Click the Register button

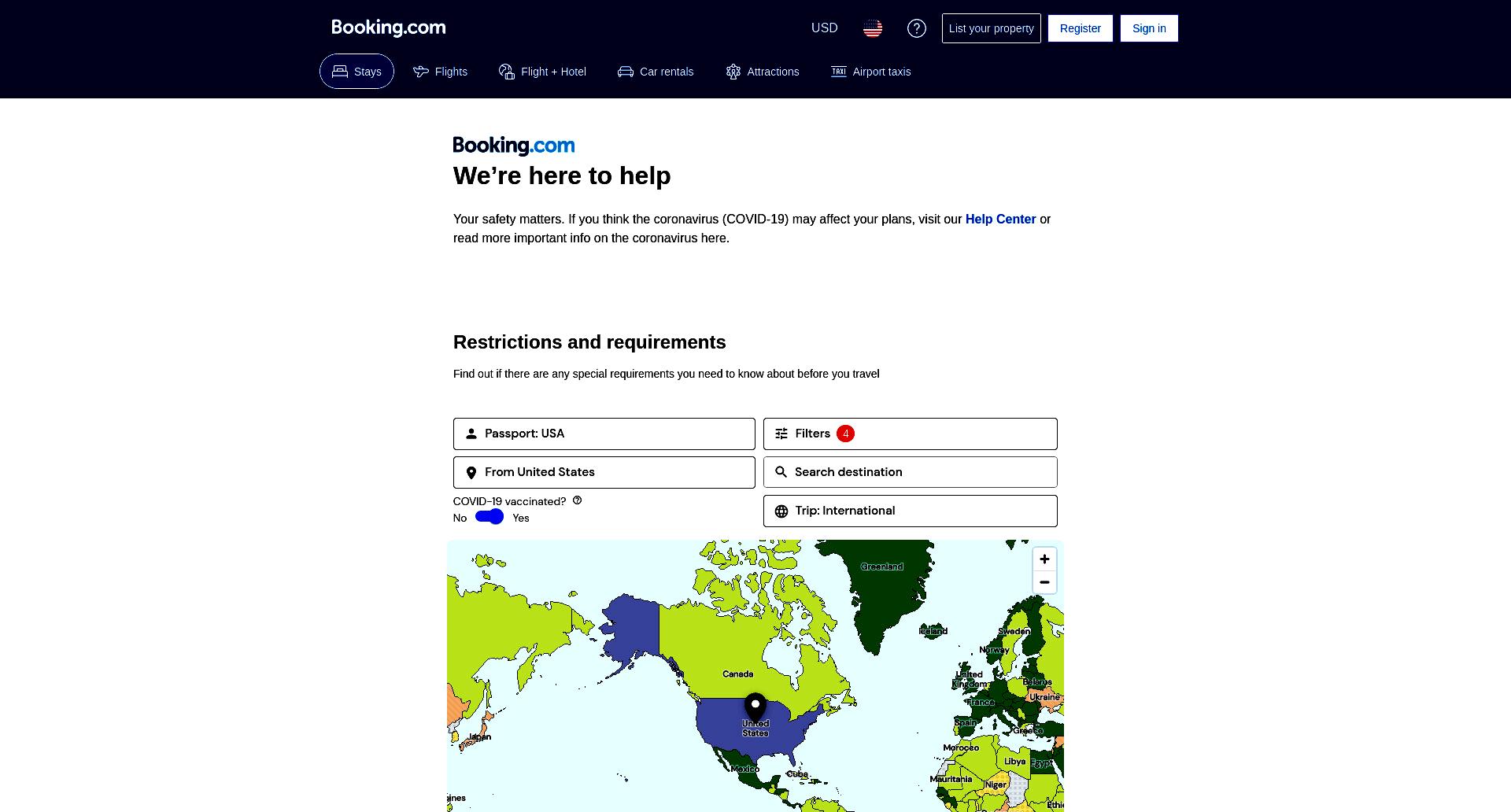point(1080,28)
